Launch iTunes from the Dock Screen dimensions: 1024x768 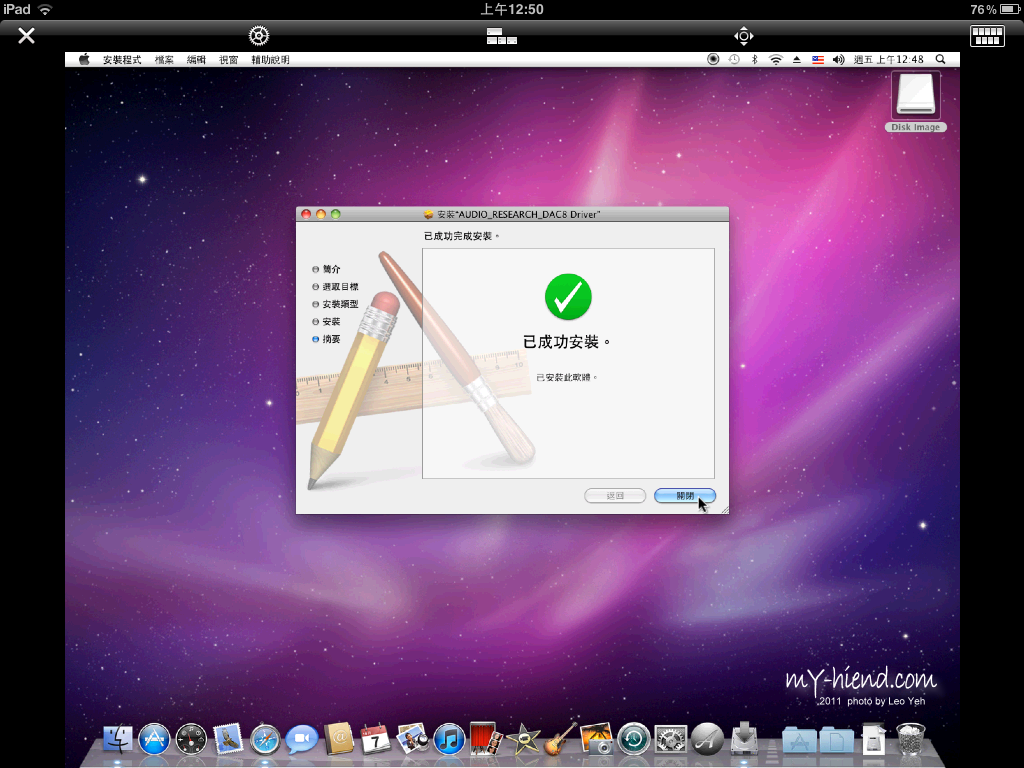(449, 739)
